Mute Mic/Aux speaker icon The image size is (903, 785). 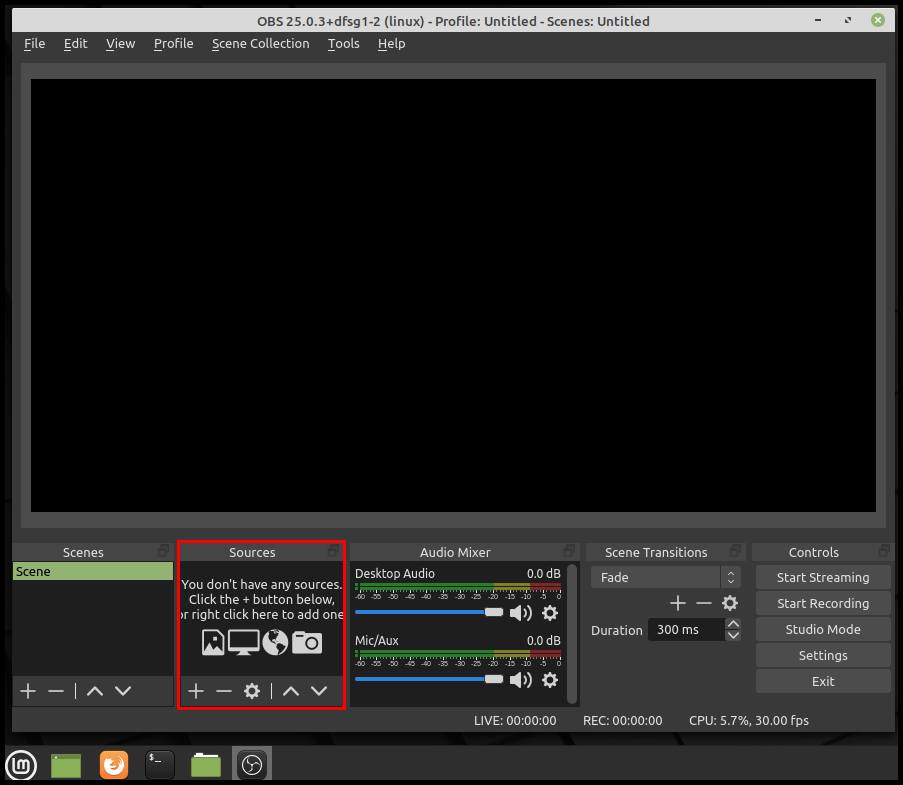coord(521,680)
